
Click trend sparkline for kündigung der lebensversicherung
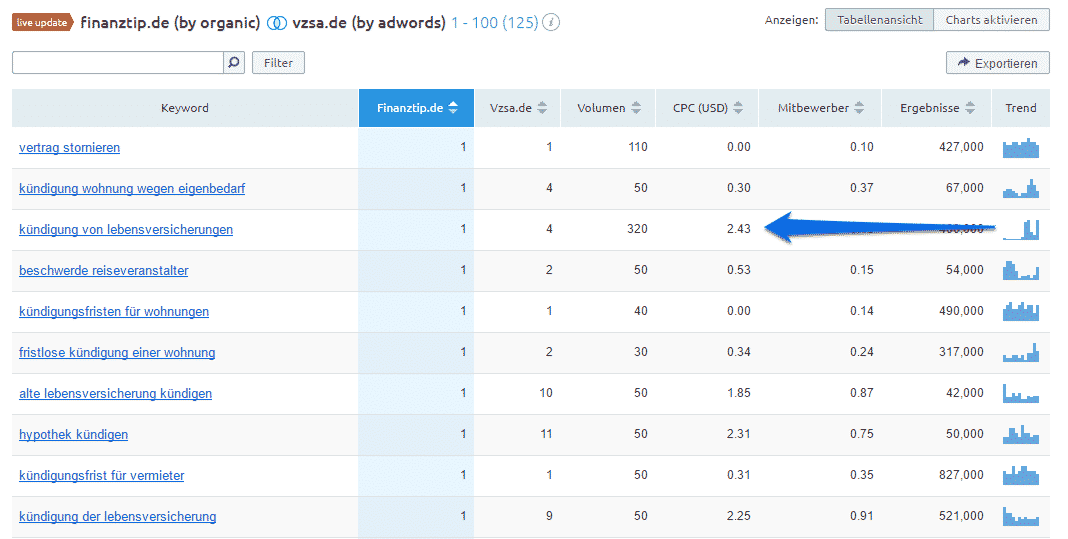pos(1020,516)
